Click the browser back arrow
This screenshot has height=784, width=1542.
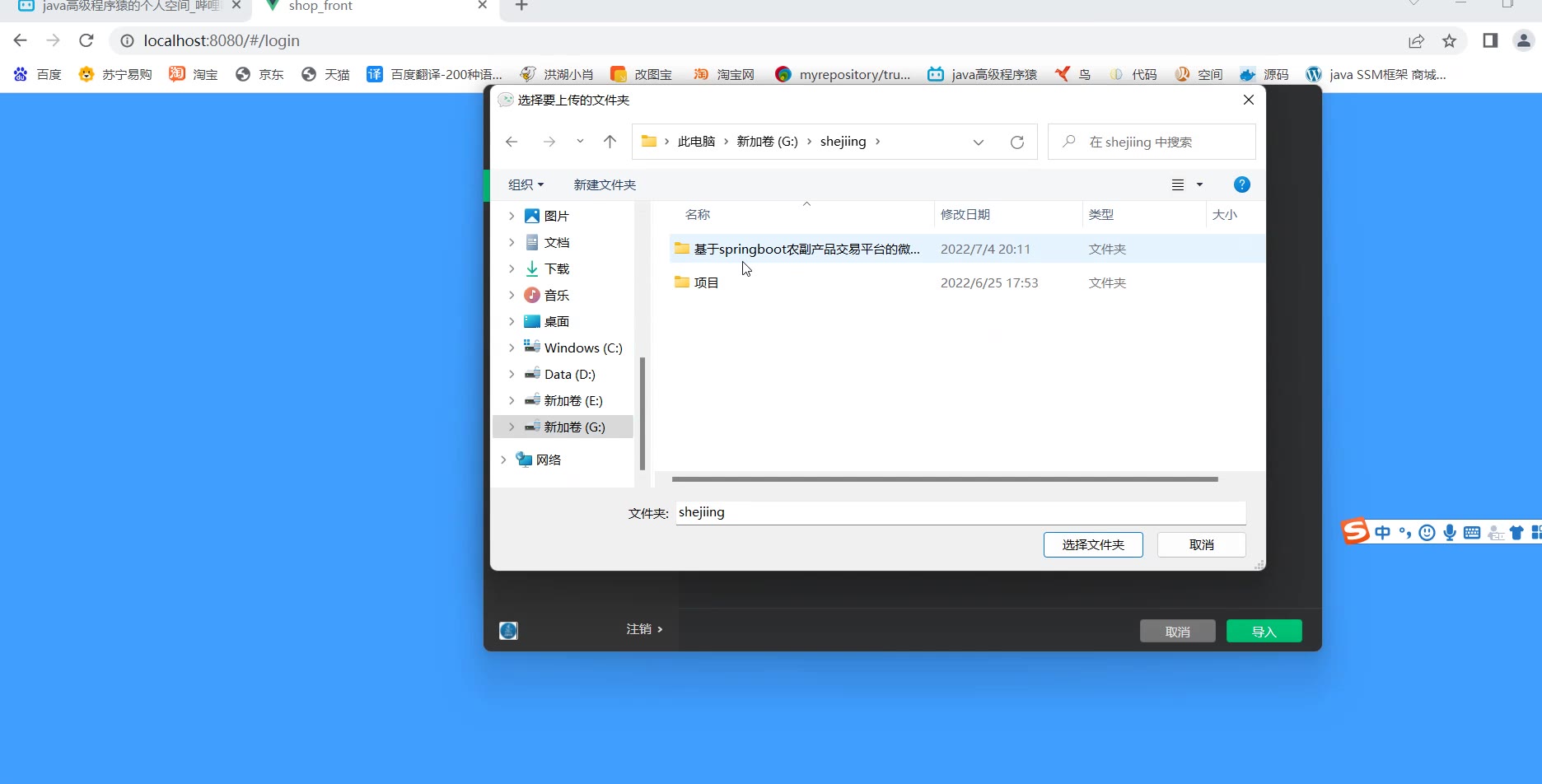pyautogui.click(x=21, y=40)
